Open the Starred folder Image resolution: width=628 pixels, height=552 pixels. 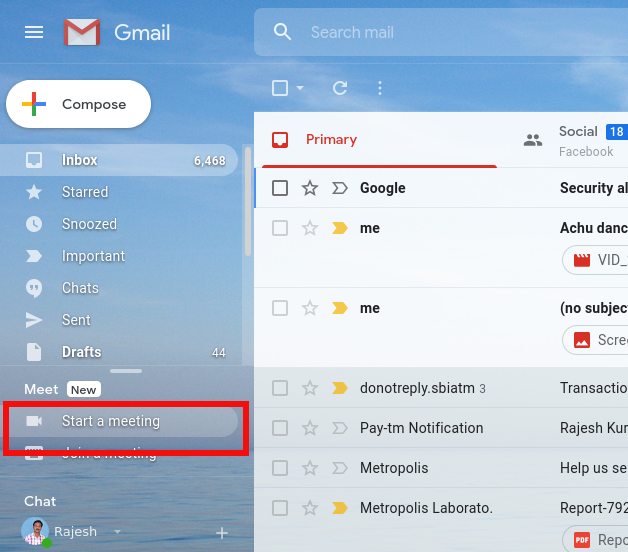(119, 192)
